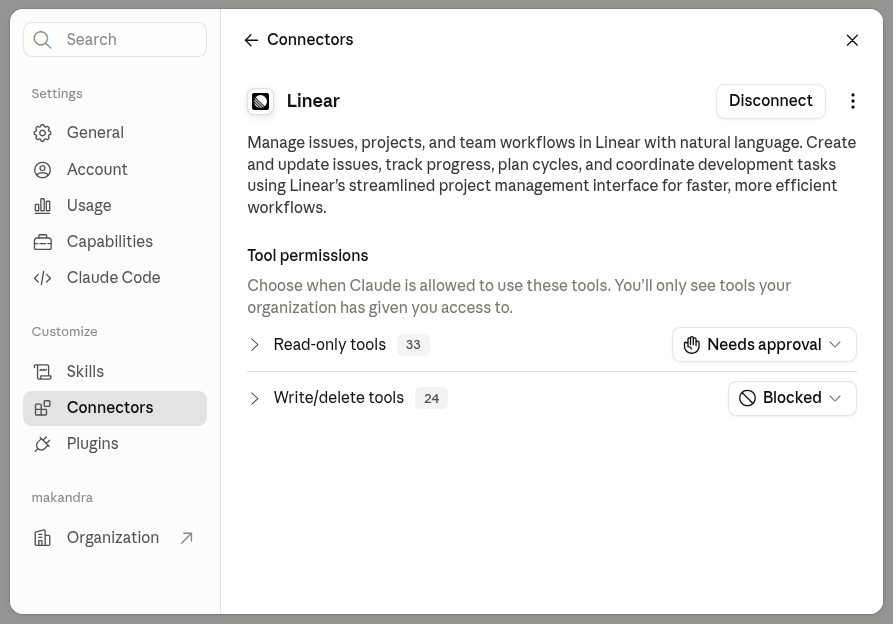The height and width of the screenshot is (624, 893).
Task: Focus the Search input field
Action: pos(115,40)
